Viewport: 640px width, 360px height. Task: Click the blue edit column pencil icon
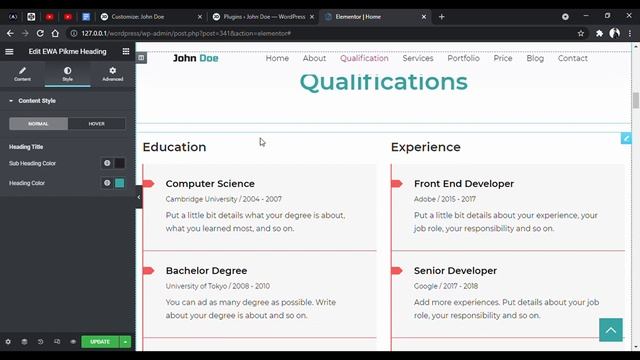click(626, 138)
